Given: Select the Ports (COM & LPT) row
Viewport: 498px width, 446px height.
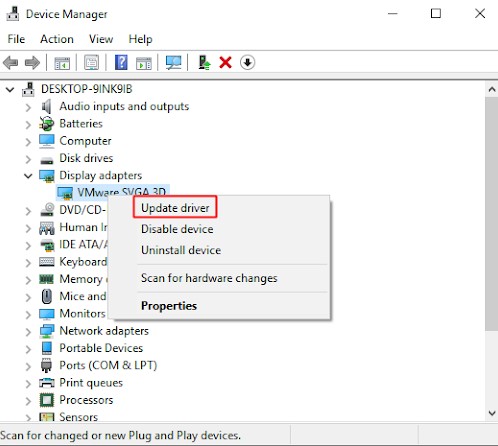Looking at the screenshot, I should tap(108, 365).
